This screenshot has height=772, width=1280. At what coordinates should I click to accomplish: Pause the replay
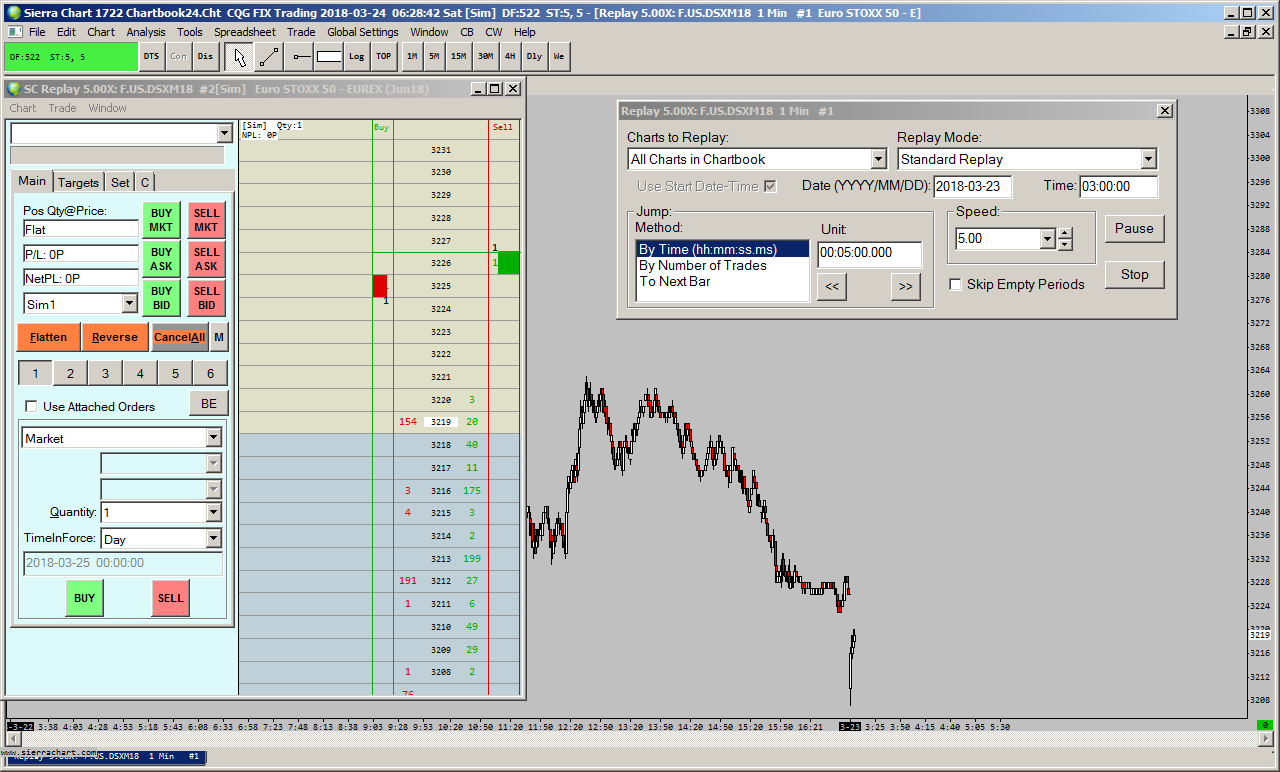pyautogui.click(x=1134, y=228)
